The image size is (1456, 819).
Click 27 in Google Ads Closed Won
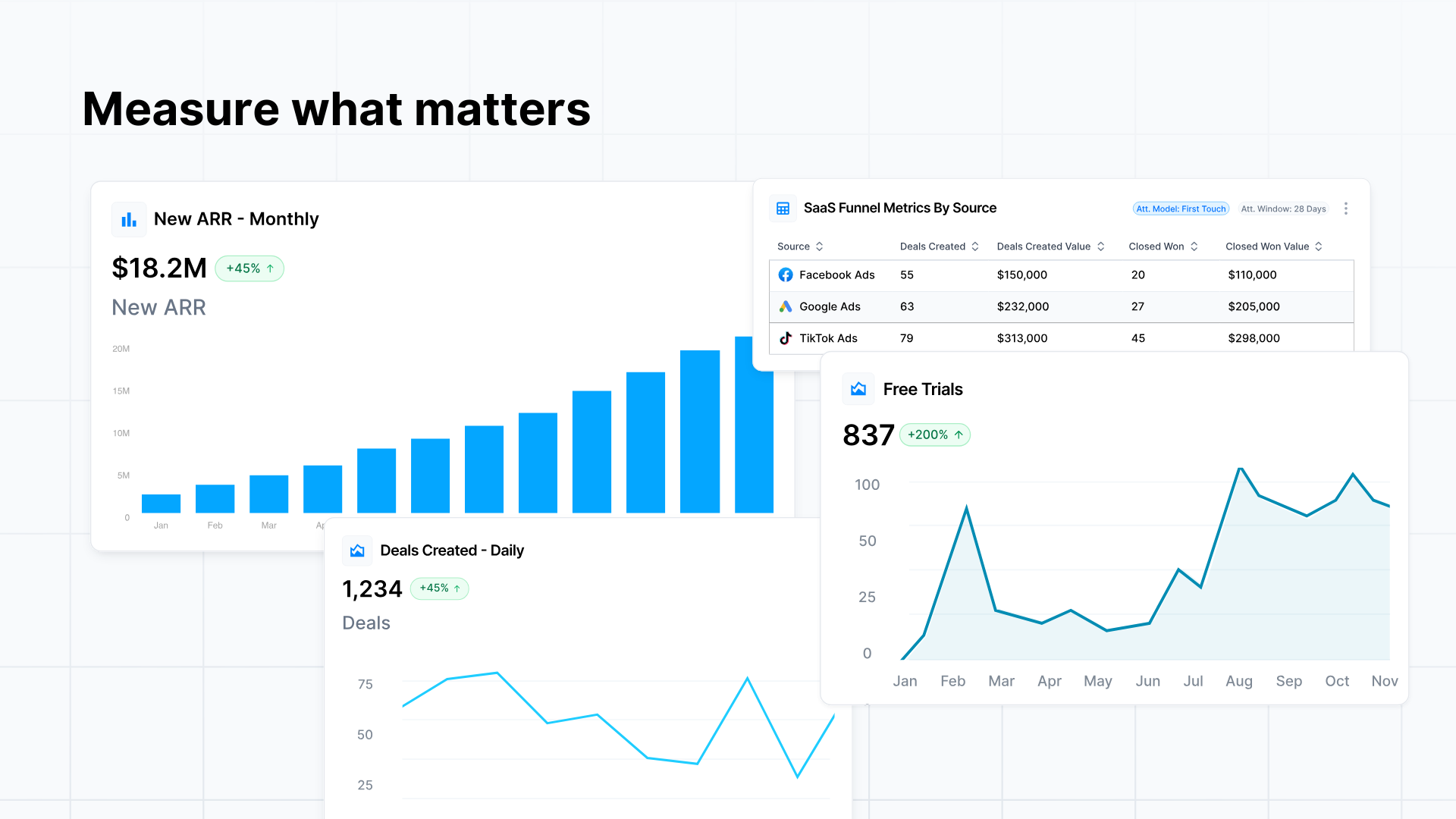(1137, 306)
